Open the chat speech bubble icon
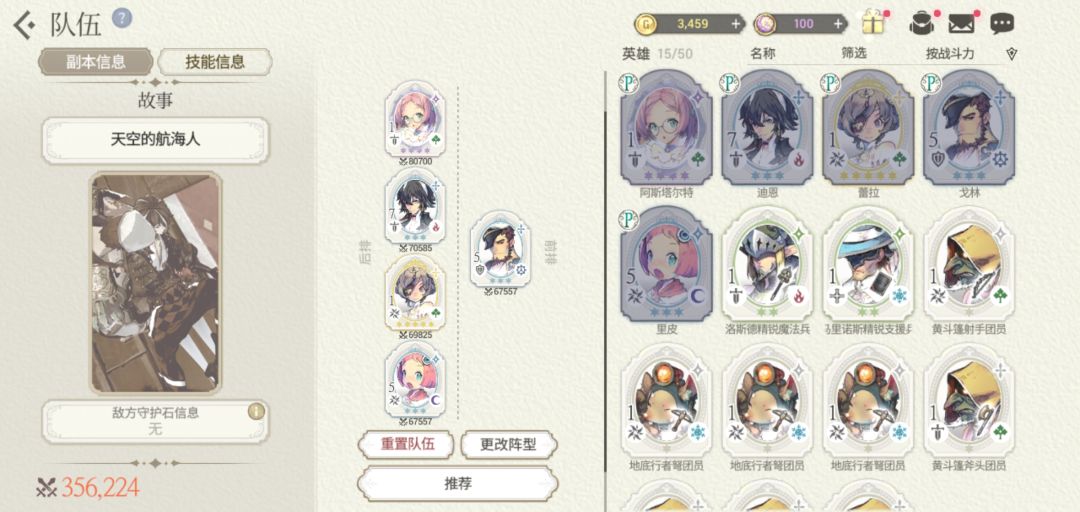Image resolution: width=1080 pixels, height=512 pixels. click(1002, 24)
